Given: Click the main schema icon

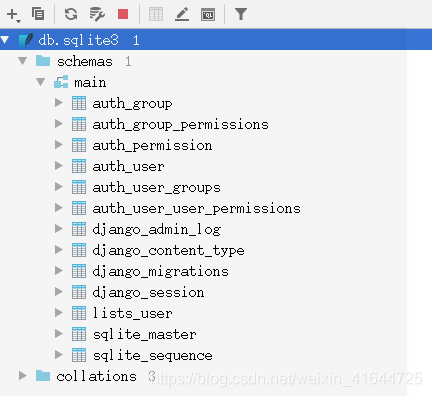Looking at the screenshot, I should point(61,82).
